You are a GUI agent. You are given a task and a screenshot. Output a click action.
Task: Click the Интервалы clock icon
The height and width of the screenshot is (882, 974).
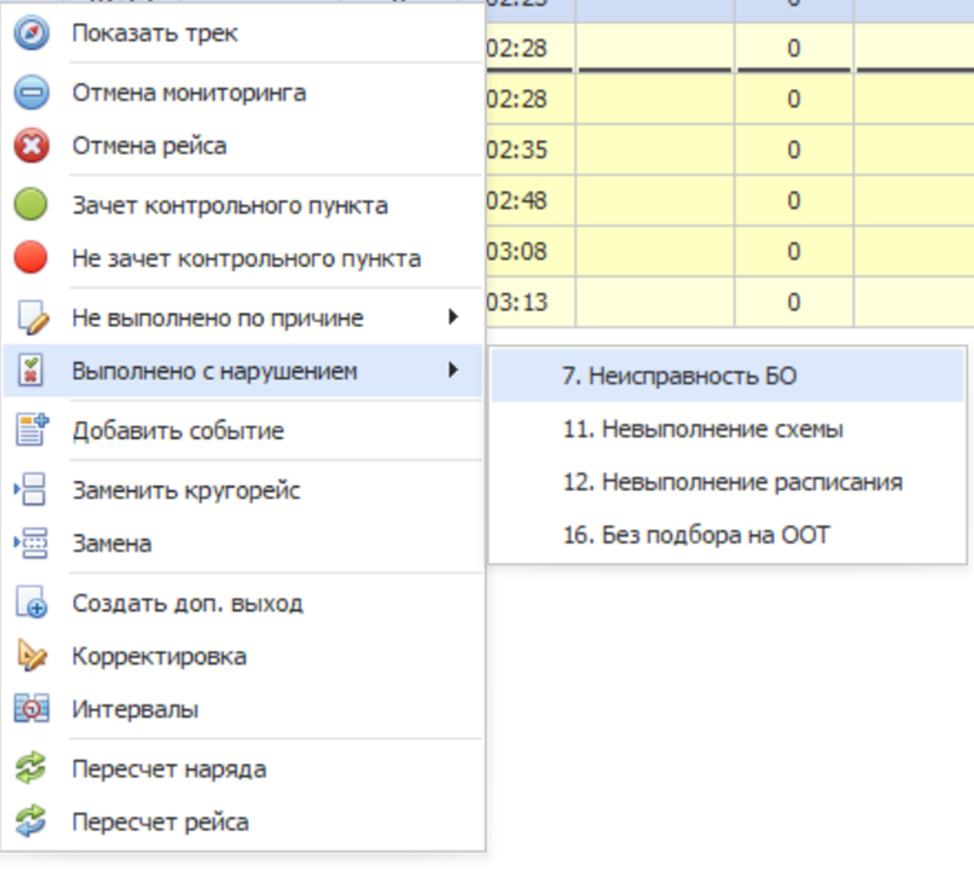click(x=31, y=710)
